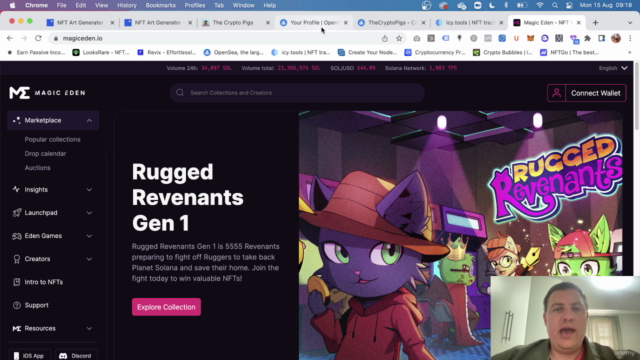Open the Auctions link
This screenshot has width=640, height=360.
38,168
